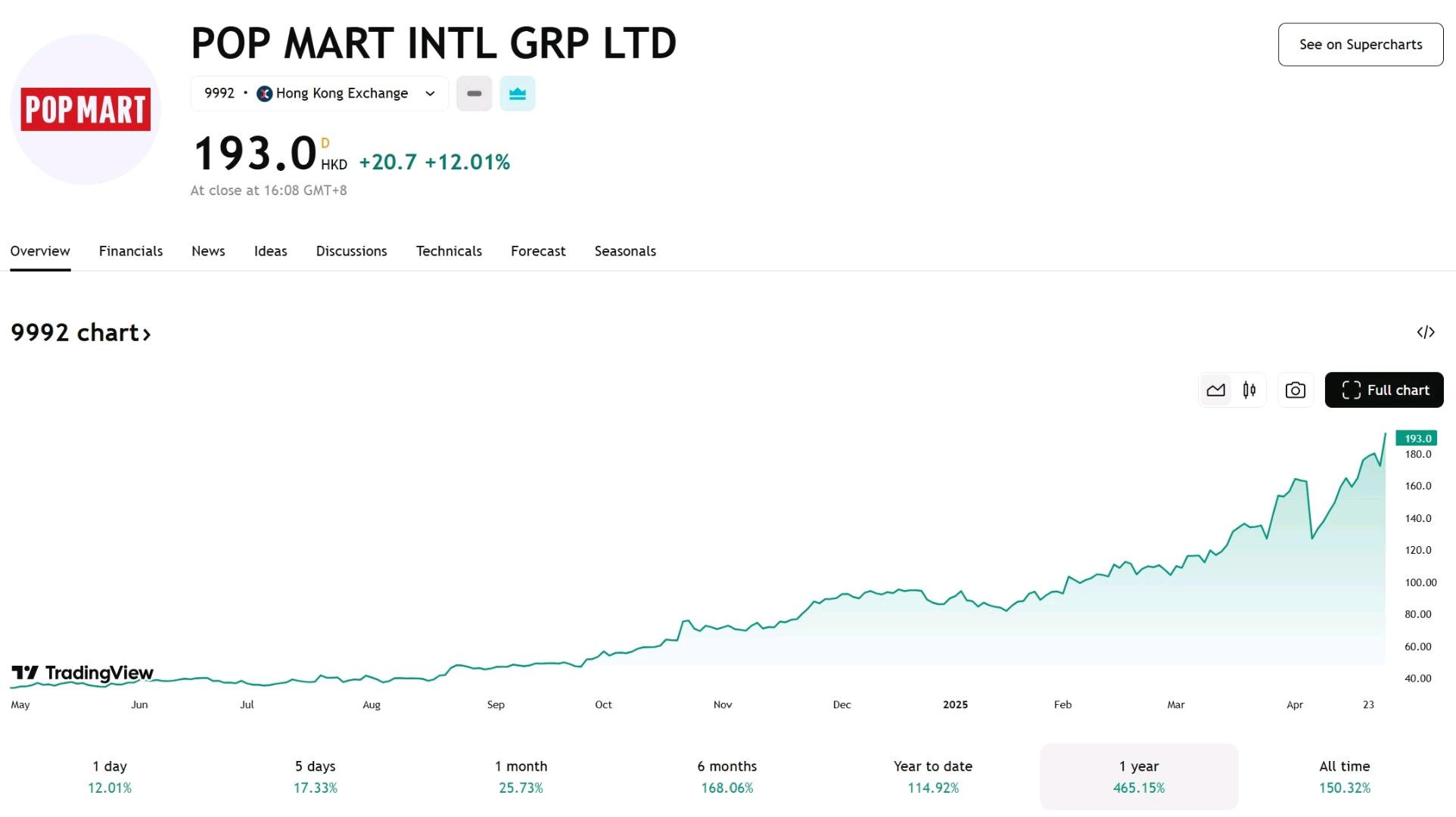Switch to the Technicals tab

[449, 251]
